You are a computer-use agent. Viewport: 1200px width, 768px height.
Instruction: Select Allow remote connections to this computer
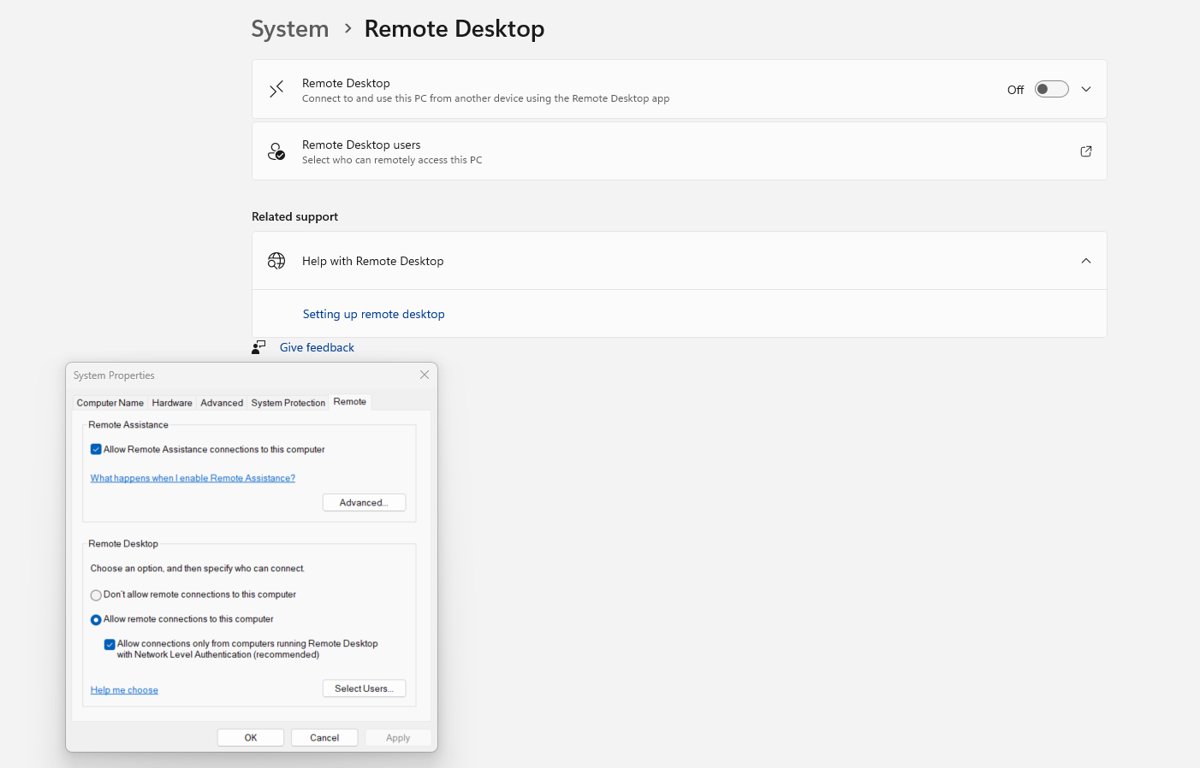pos(96,620)
